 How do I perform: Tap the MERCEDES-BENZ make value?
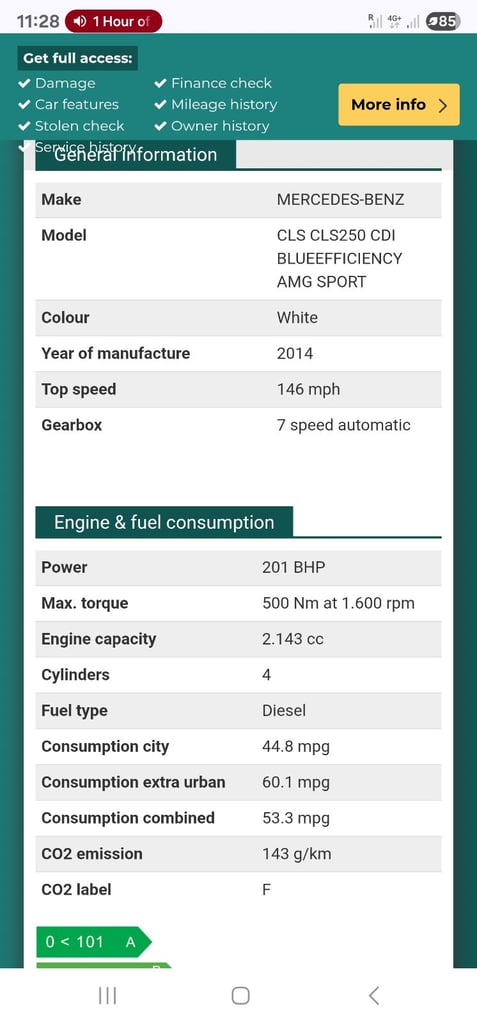pyautogui.click(x=340, y=199)
